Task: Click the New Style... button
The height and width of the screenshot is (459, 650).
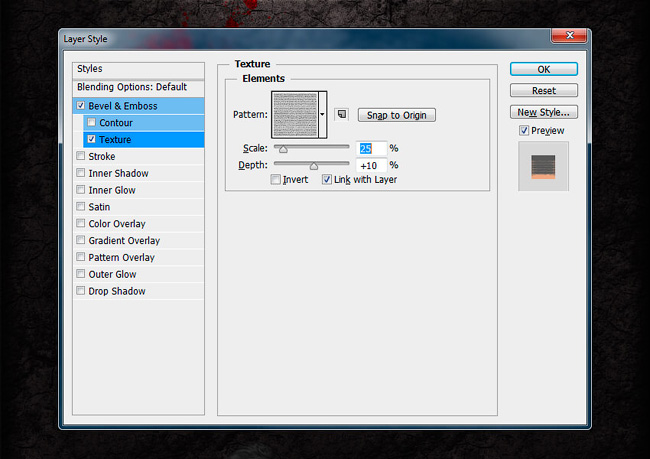Action: (x=543, y=112)
